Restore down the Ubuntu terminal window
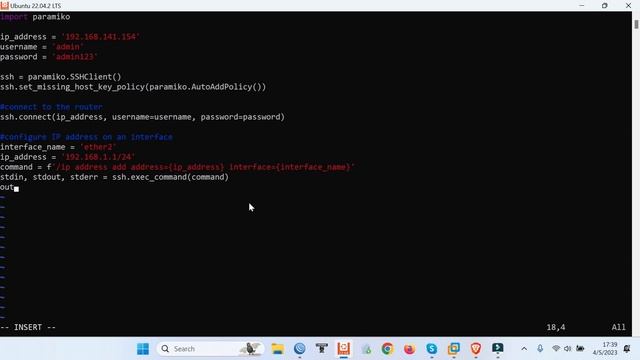The width and height of the screenshot is (640, 360). pyautogui.click(x=604, y=6)
